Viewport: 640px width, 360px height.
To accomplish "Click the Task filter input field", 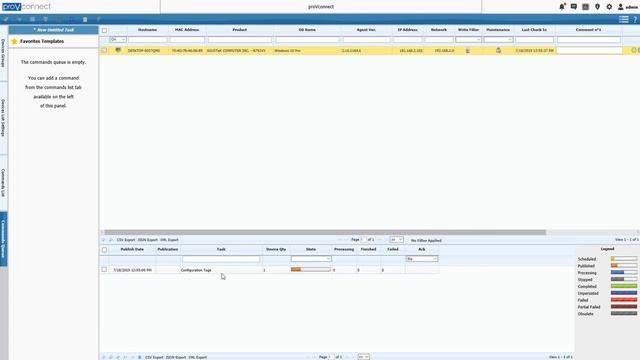I will (221, 259).
